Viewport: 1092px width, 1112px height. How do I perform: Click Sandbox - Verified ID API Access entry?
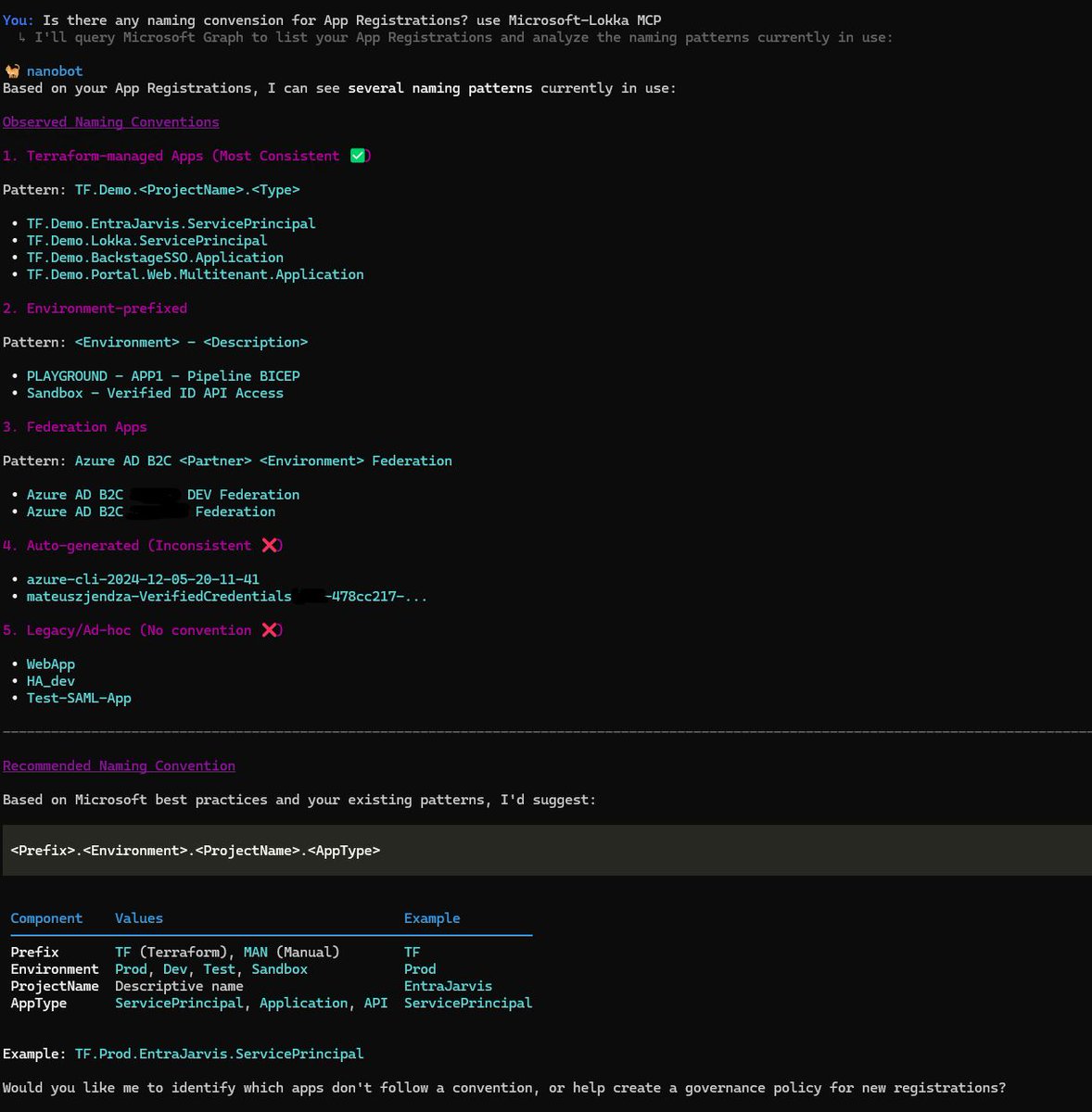(155, 393)
